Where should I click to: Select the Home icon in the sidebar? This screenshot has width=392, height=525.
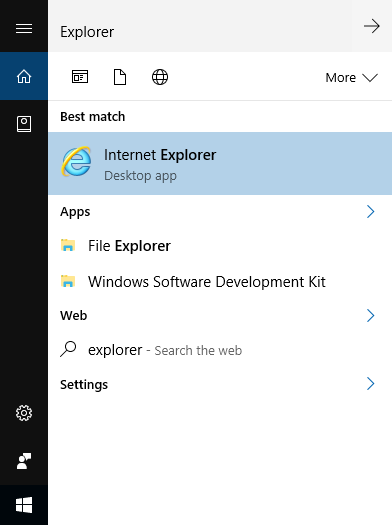point(24,76)
